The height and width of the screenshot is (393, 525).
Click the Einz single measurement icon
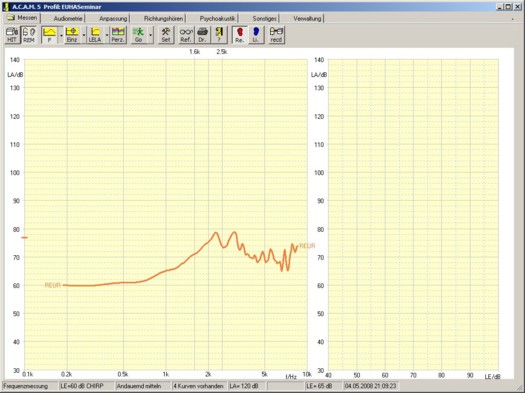pyautogui.click(x=72, y=35)
